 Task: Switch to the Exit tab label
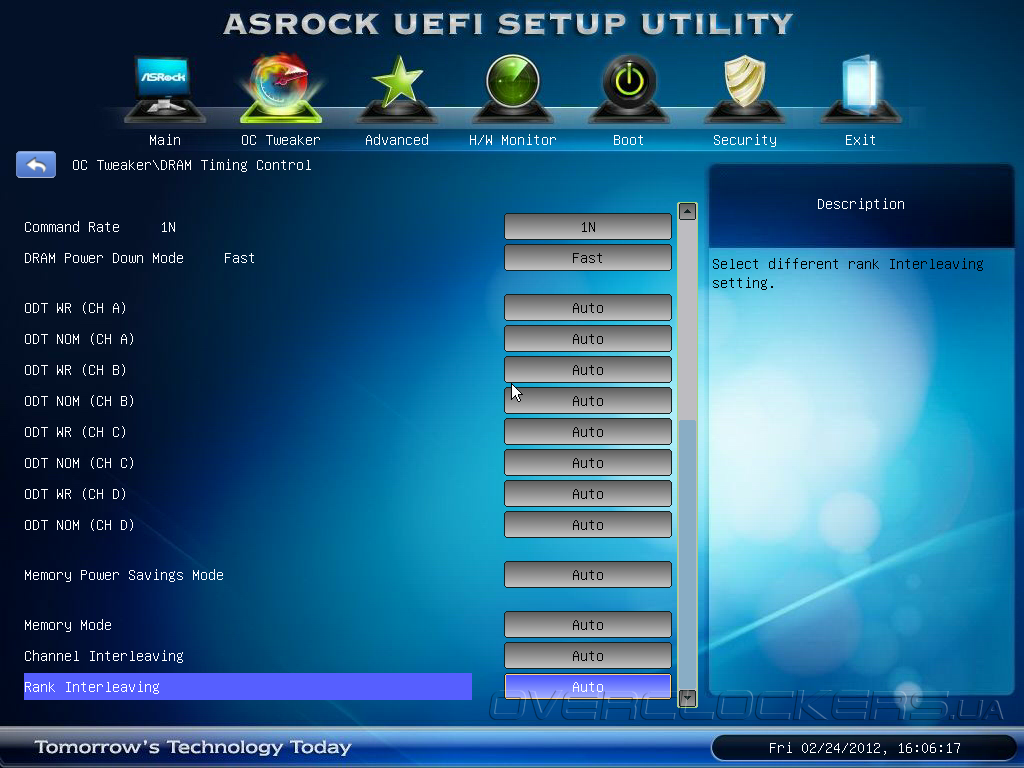coord(860,140)
